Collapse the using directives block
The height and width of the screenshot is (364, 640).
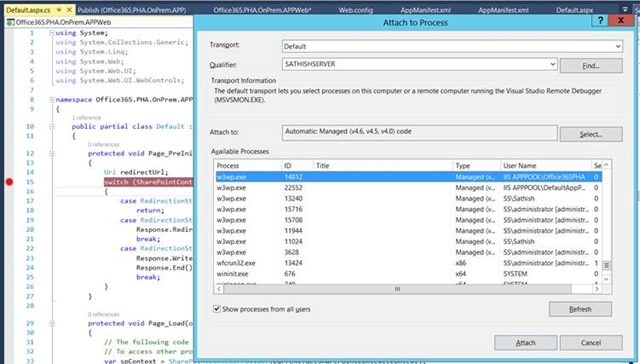pos(52,33)
